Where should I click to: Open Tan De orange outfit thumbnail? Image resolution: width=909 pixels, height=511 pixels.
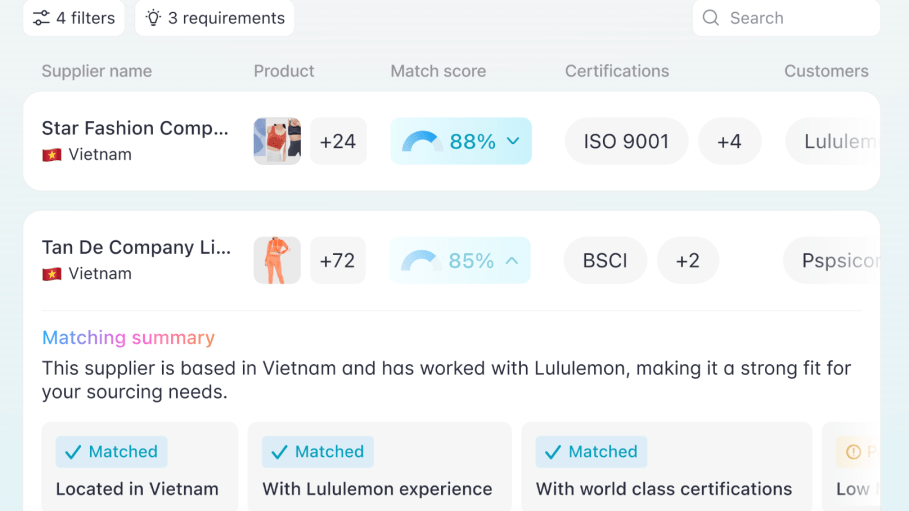(277, 260)
